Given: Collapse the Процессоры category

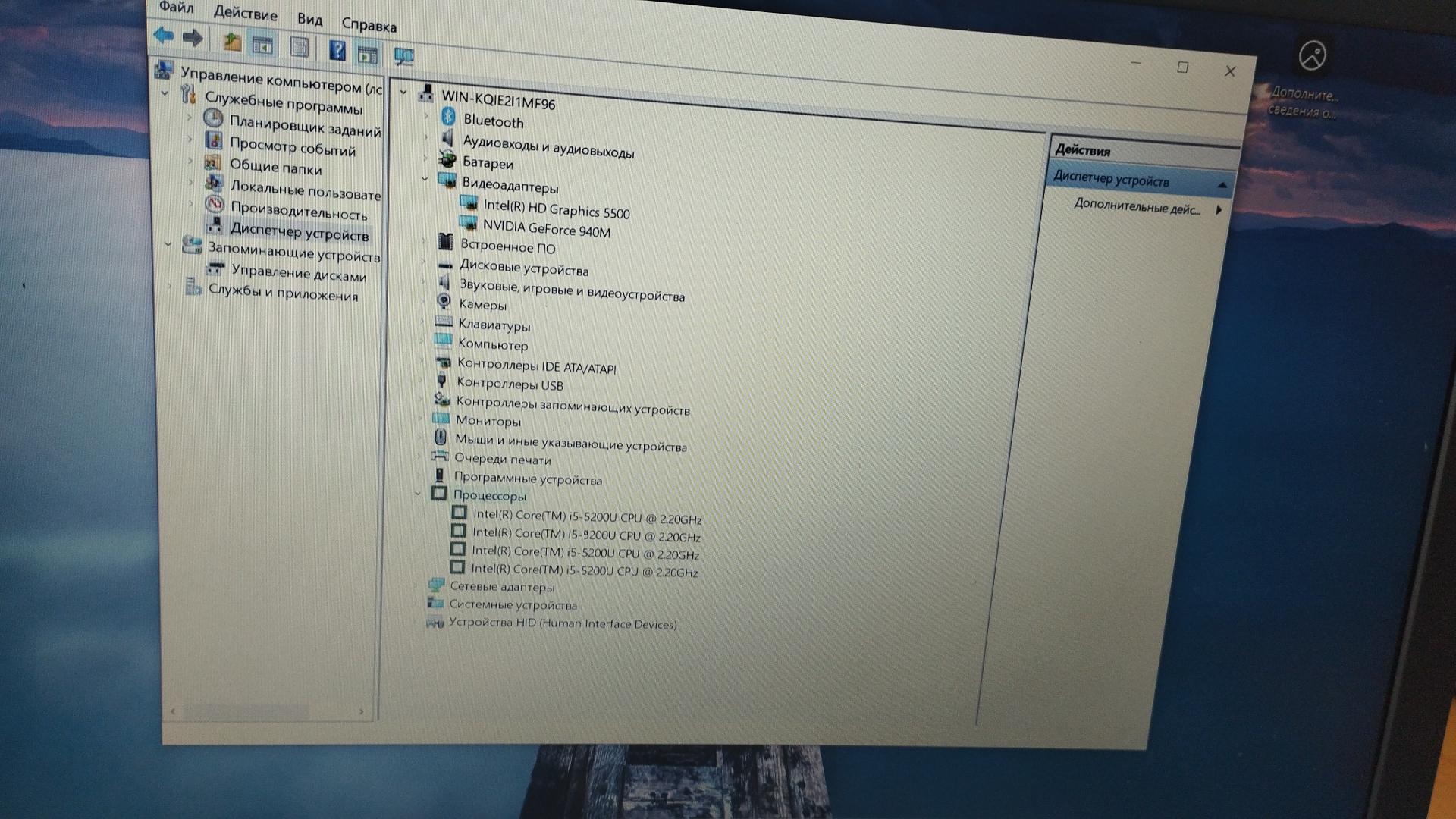Looking at the screenshot, I should [417, 494].
